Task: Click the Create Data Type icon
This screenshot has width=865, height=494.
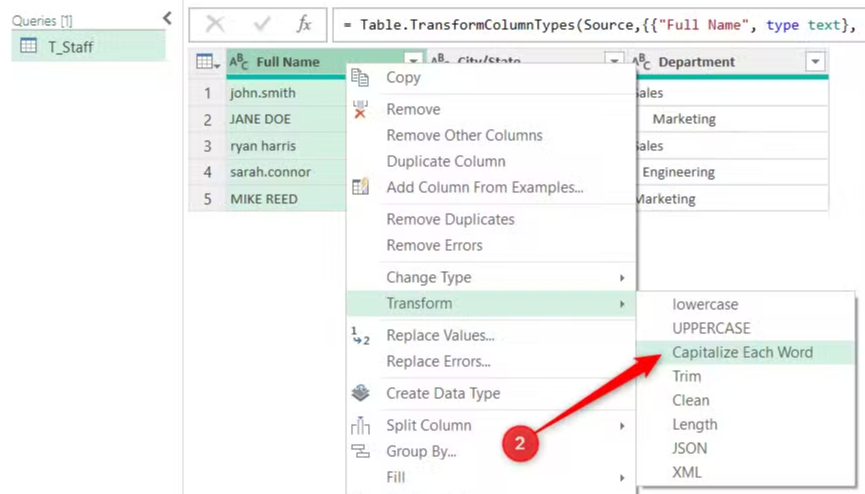Action: (x=360, y=393)
